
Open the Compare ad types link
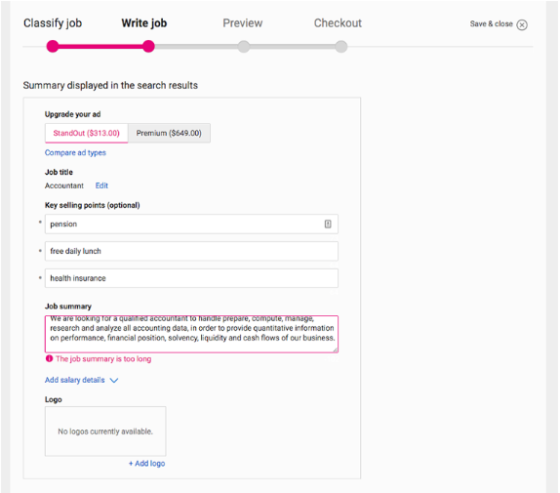pyautogui.click(x=75, y=153)
